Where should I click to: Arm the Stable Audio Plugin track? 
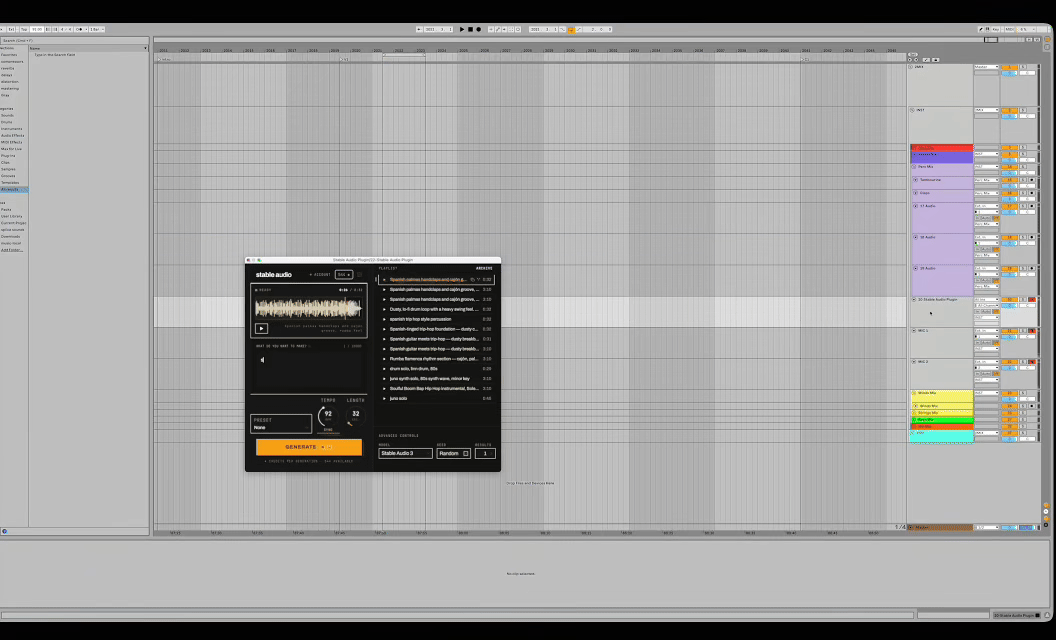pos(1032,299)
